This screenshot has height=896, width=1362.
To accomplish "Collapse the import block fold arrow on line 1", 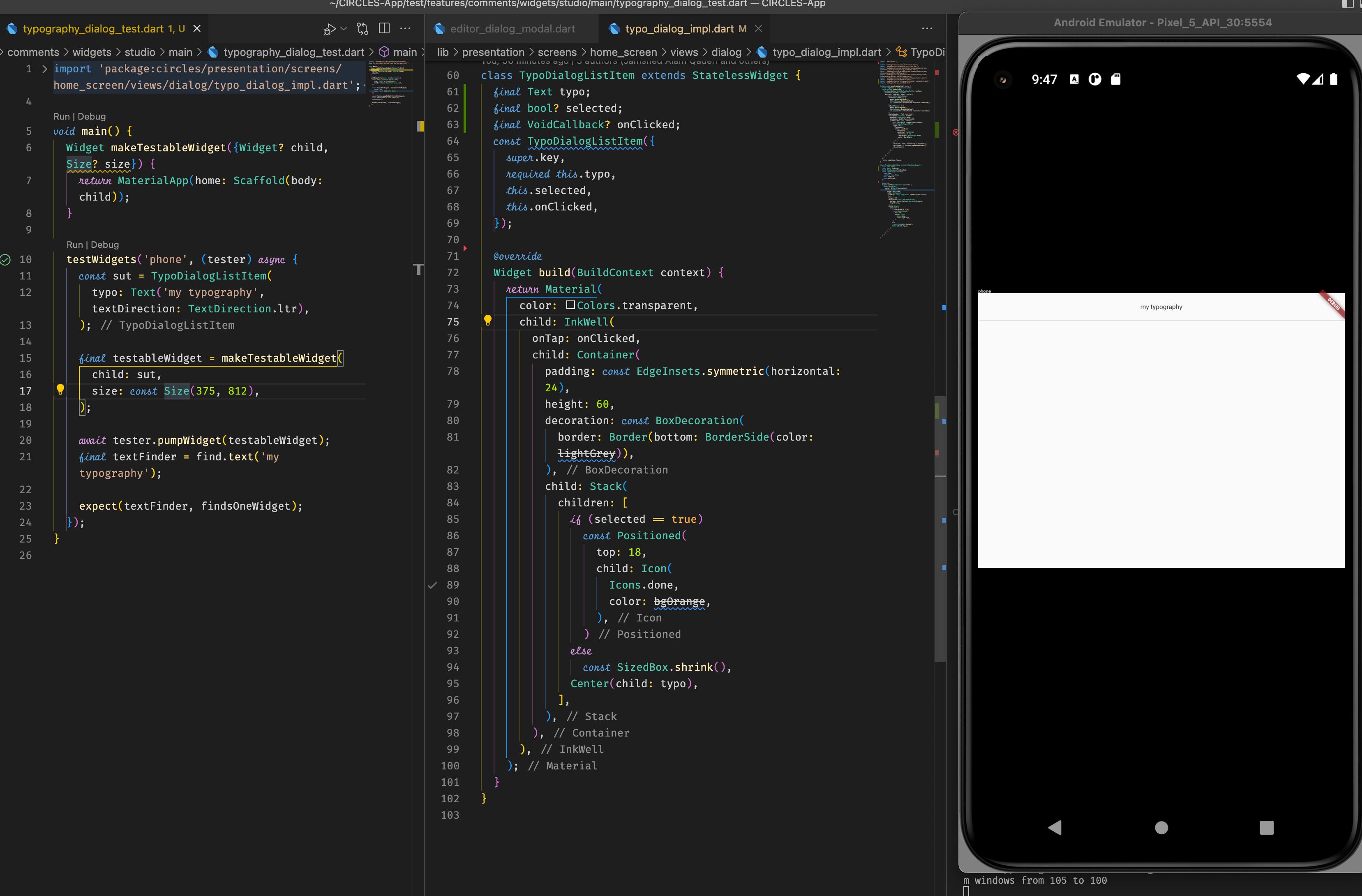I will point(44,69).
